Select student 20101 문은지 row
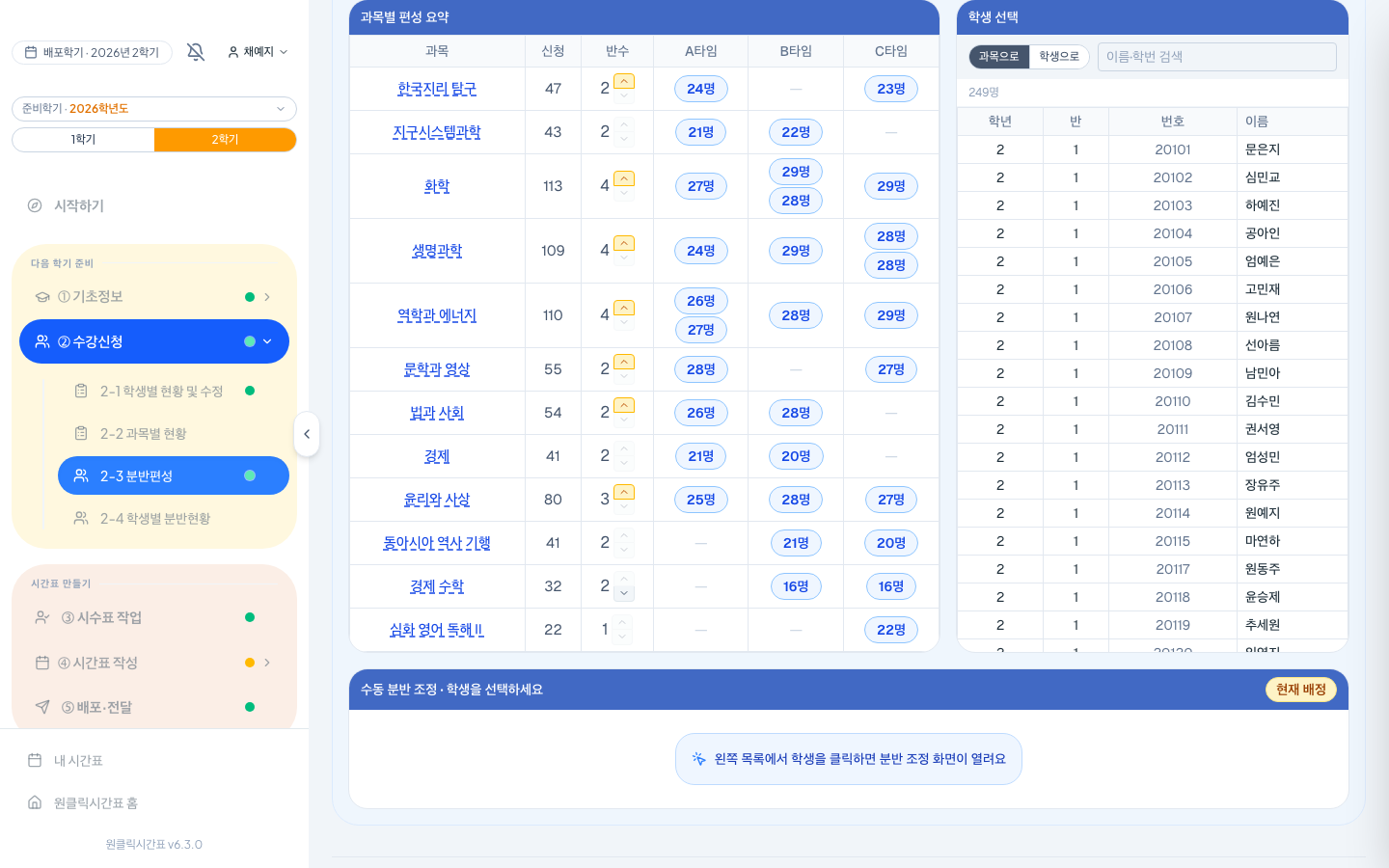The image size is (1389, 868). (1153, 149)
